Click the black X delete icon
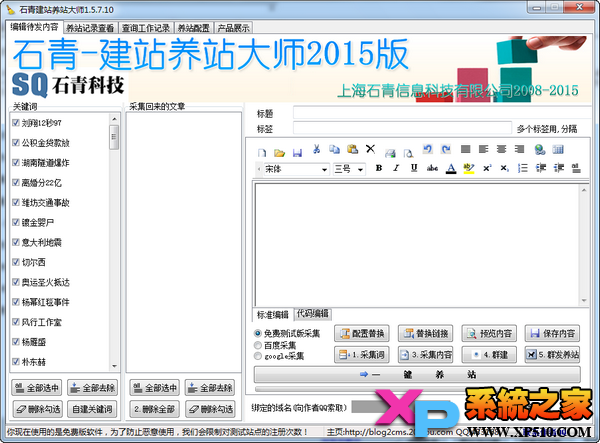 370,149
